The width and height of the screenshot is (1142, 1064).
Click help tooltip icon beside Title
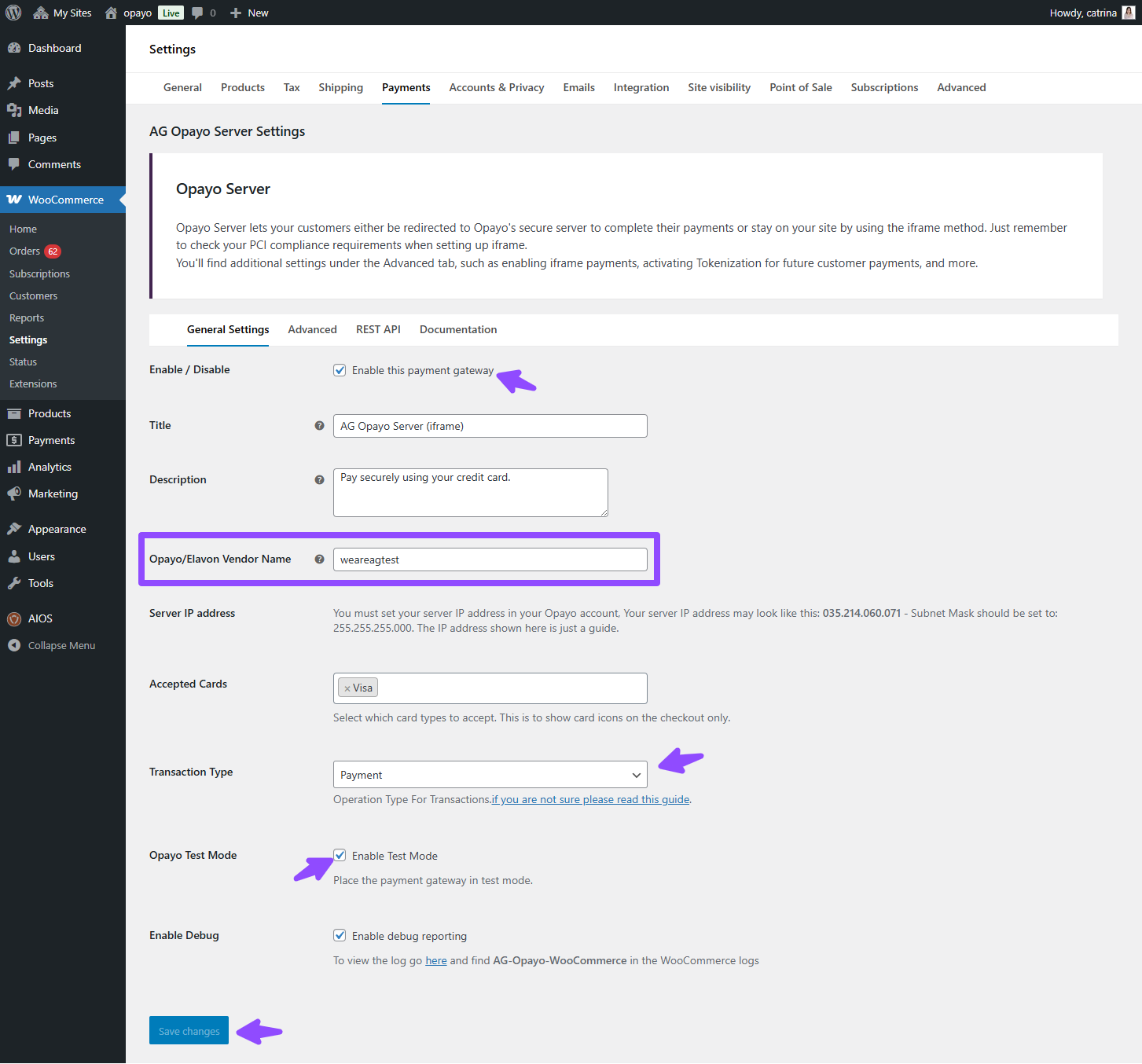(x=319, y=425)
